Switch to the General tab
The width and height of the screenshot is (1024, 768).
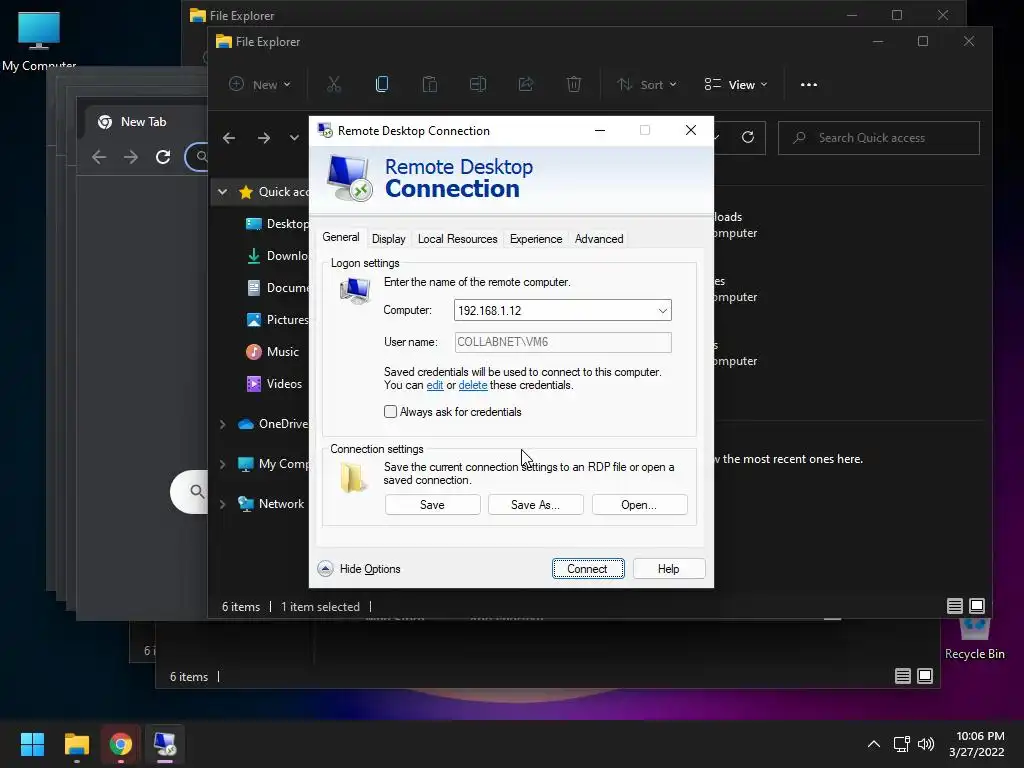point(341,237)
